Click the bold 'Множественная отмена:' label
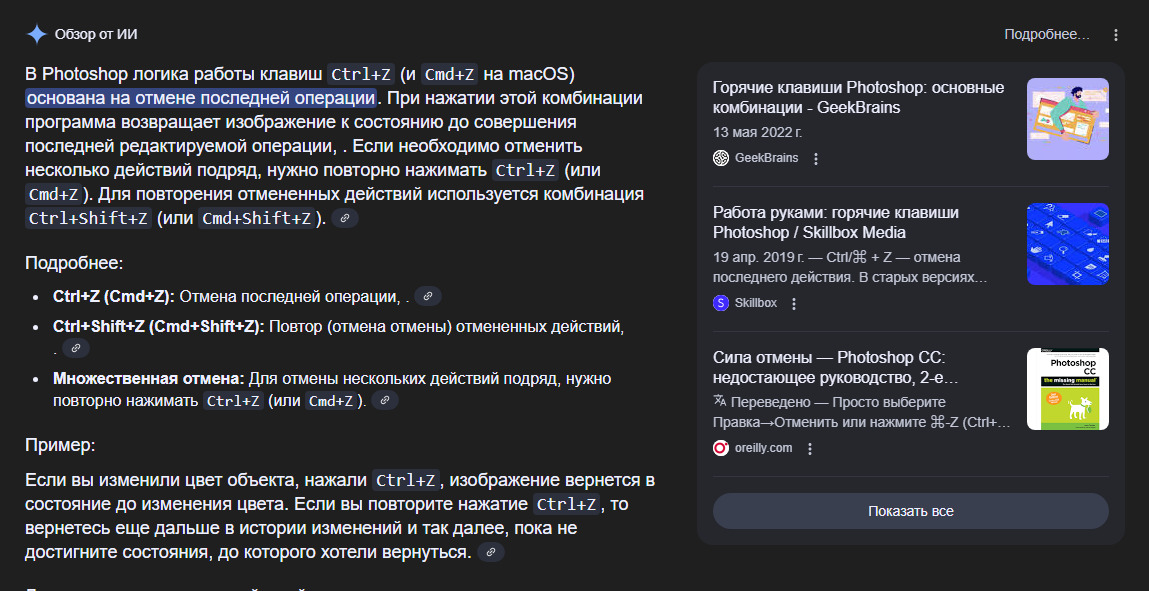The width and height of the screenshot is (1149, 591). (x=149, y=379)
